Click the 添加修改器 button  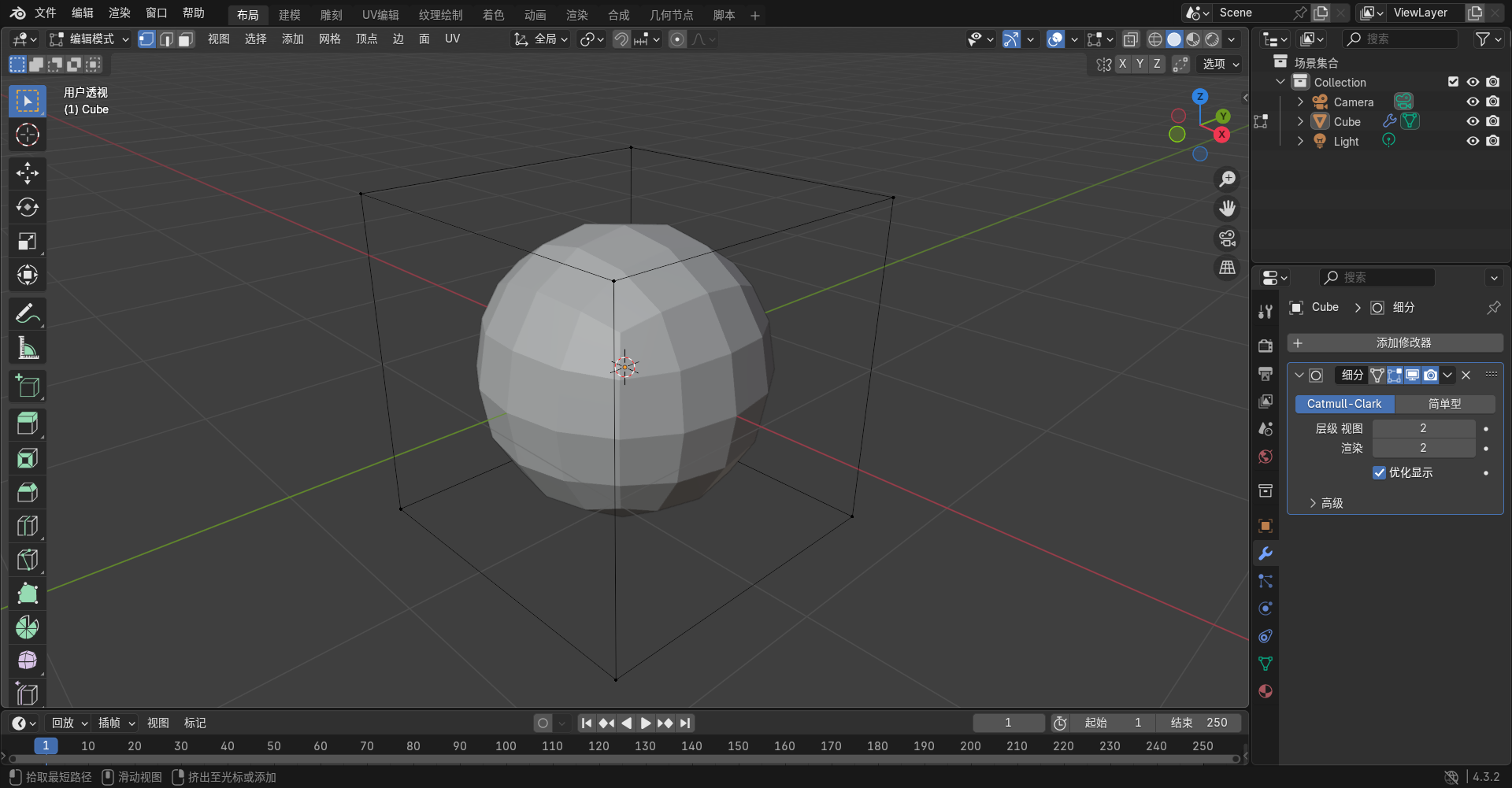1395,343
